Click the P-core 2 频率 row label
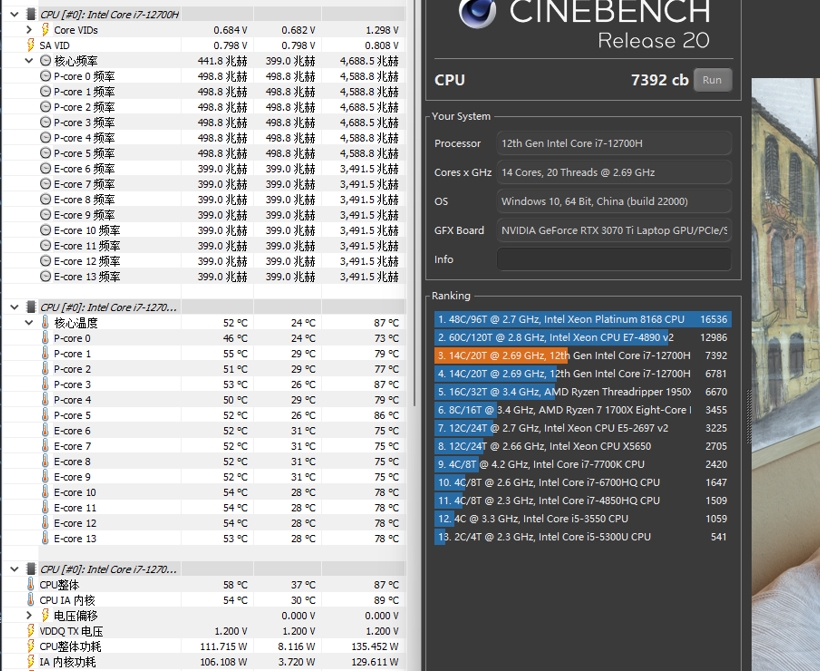820x671 pixels. (84, 107)
